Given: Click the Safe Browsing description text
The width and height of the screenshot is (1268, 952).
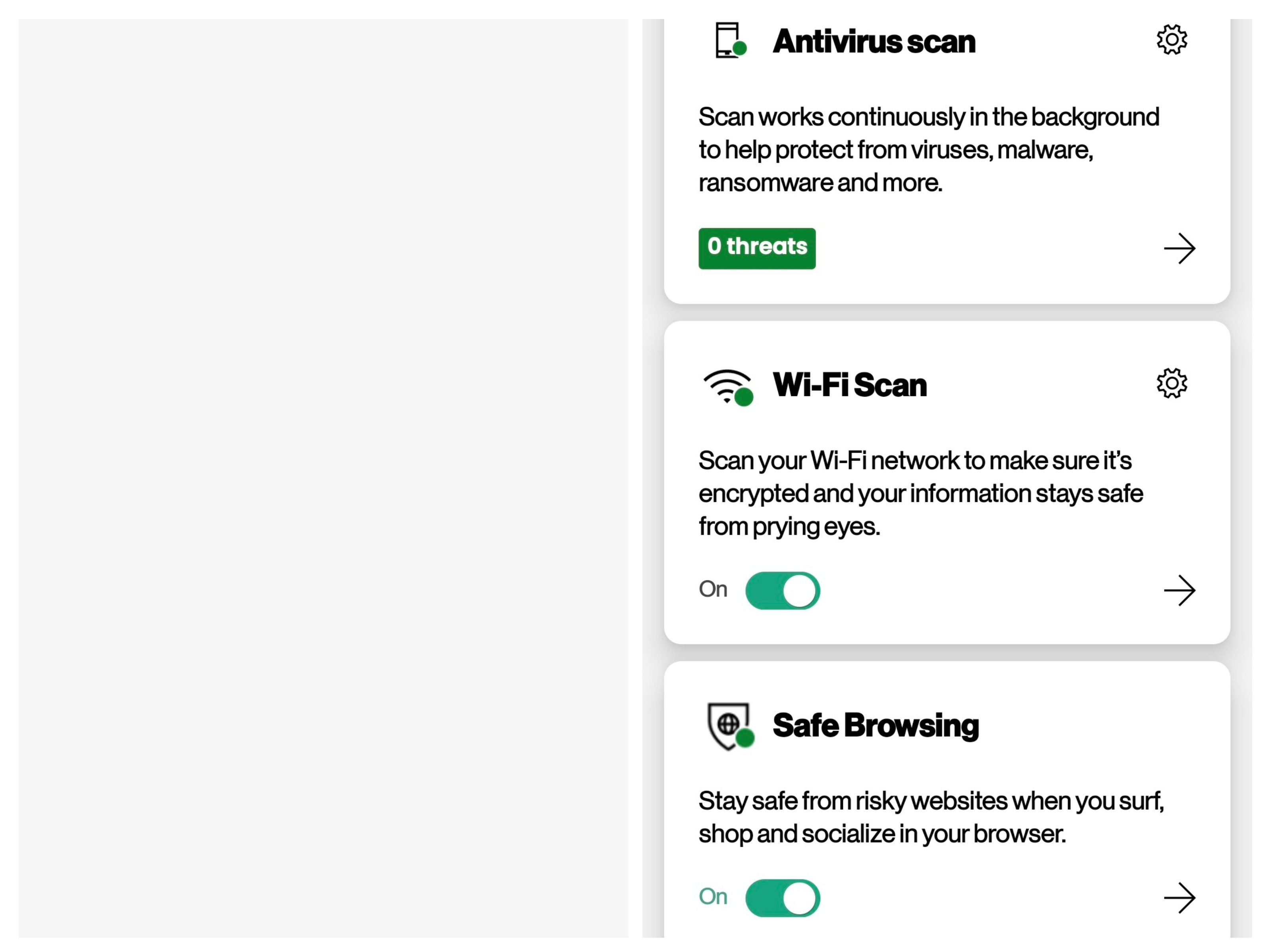Looking at the screenshot, I should tap(931, 817).
